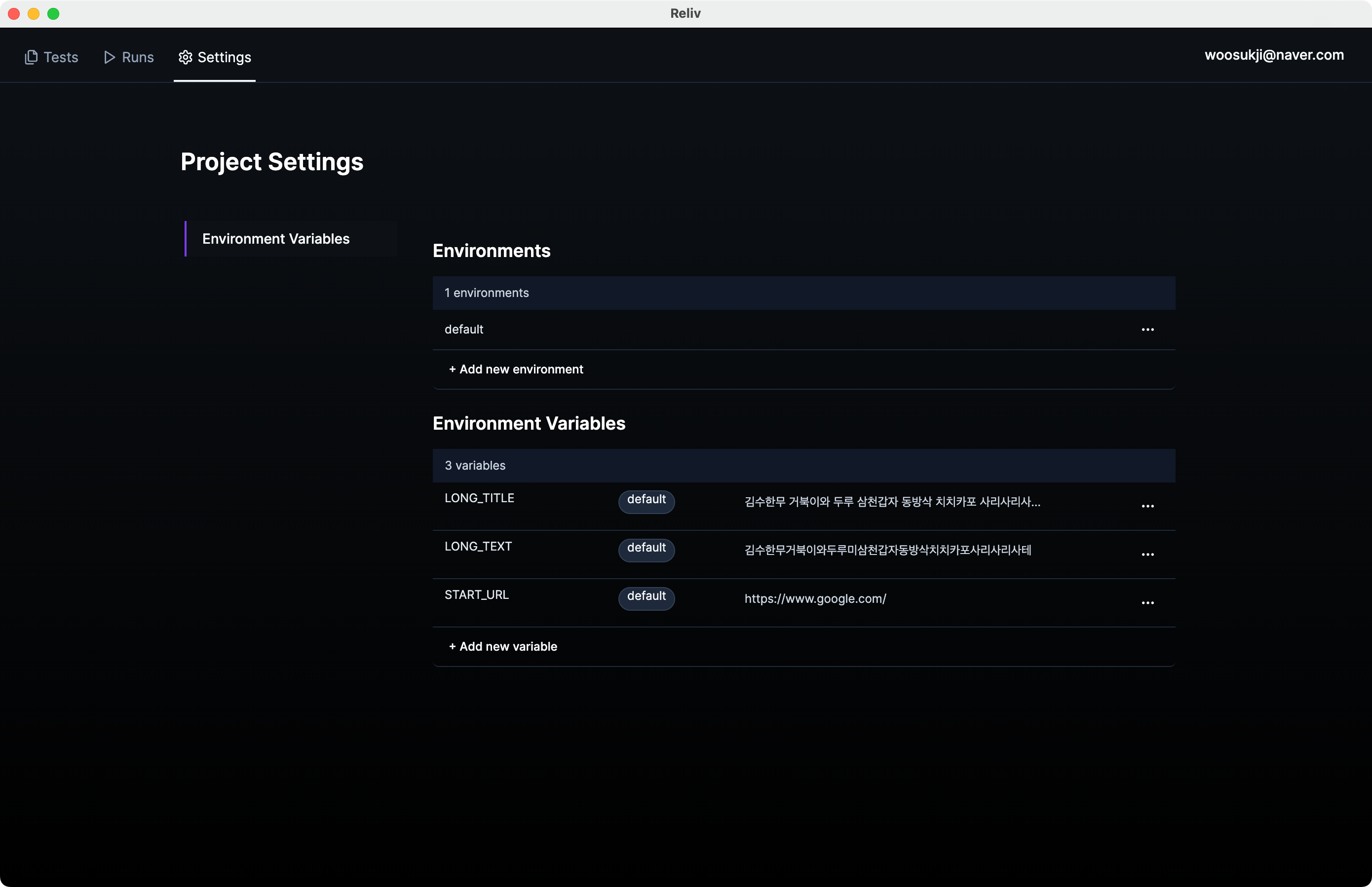1372x887 pixels.
Task: Open options menu for default environment
Action: point(1147,330)
